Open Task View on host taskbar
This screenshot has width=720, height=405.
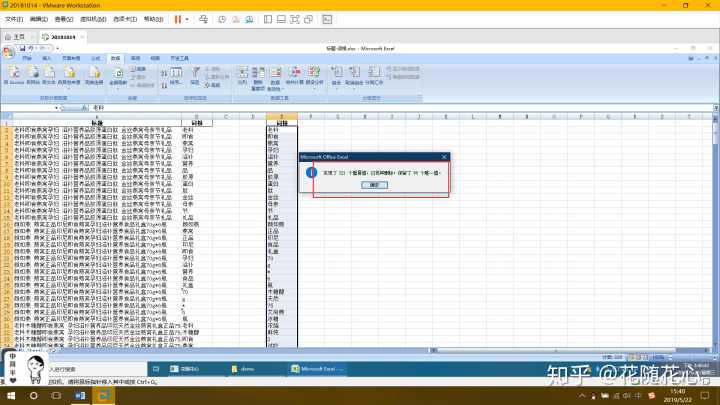click(x=56, y=395)
